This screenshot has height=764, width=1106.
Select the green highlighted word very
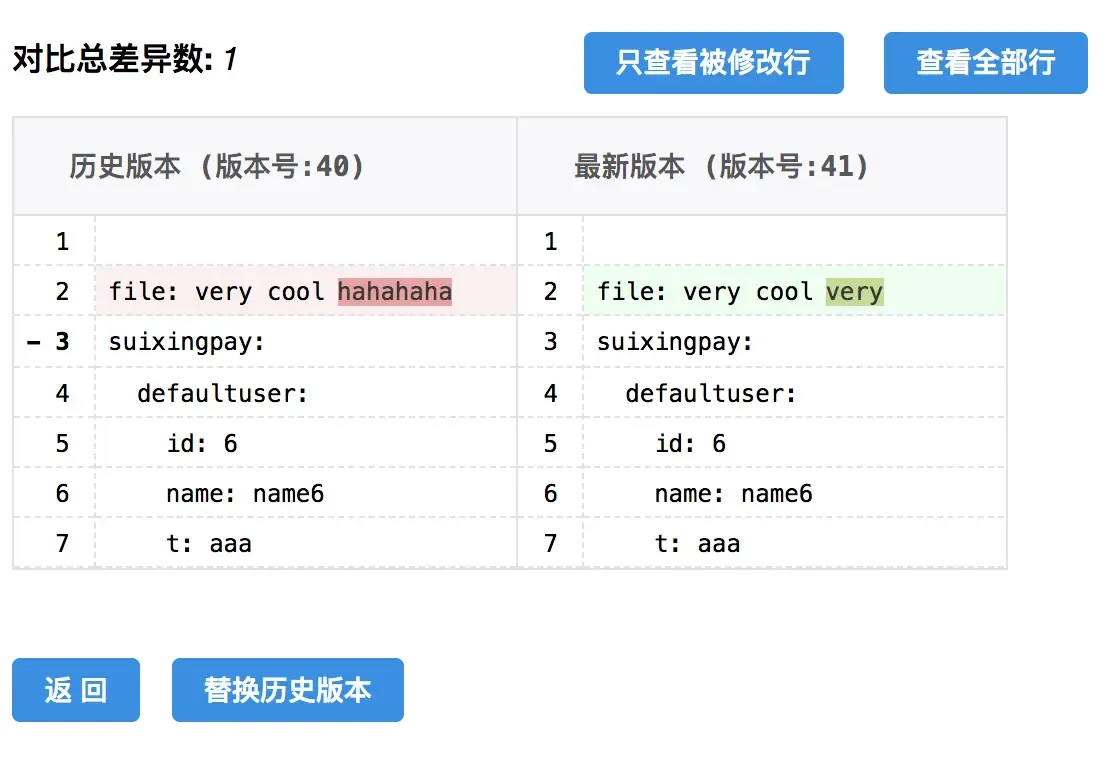click(854, 291)
